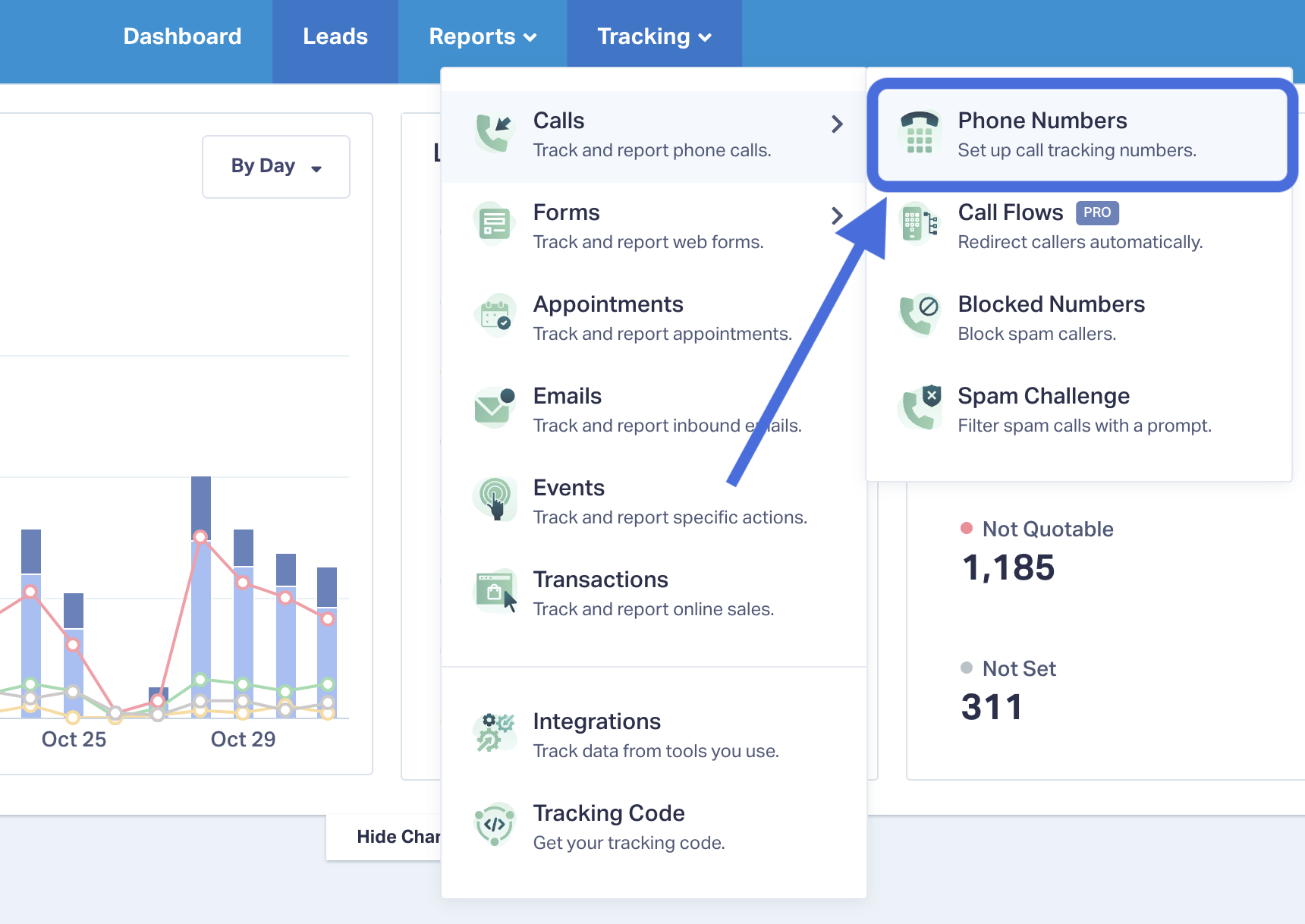Screen dimensions: 1305x924
Task: Click the Spam Challenge shield icon
Action: click(919, 408)
